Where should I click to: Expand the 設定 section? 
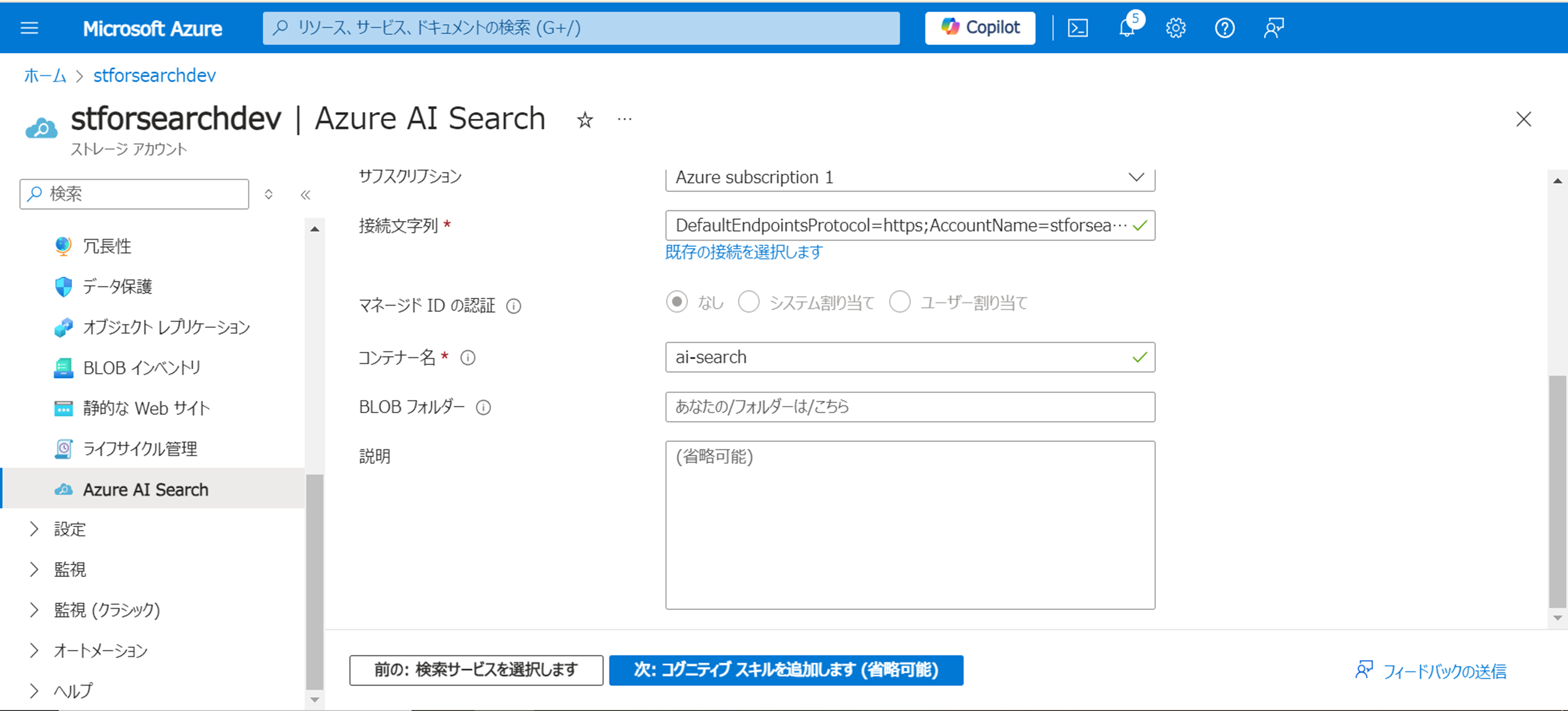34,529
